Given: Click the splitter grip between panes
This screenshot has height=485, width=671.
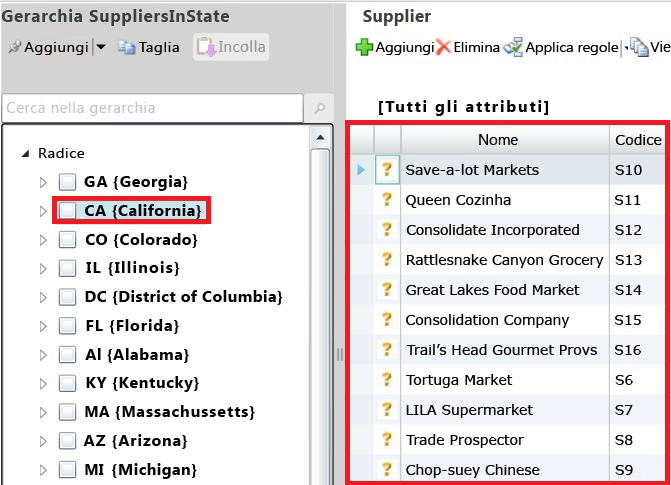Looking at the screenshot, I should tap(339, 355).
